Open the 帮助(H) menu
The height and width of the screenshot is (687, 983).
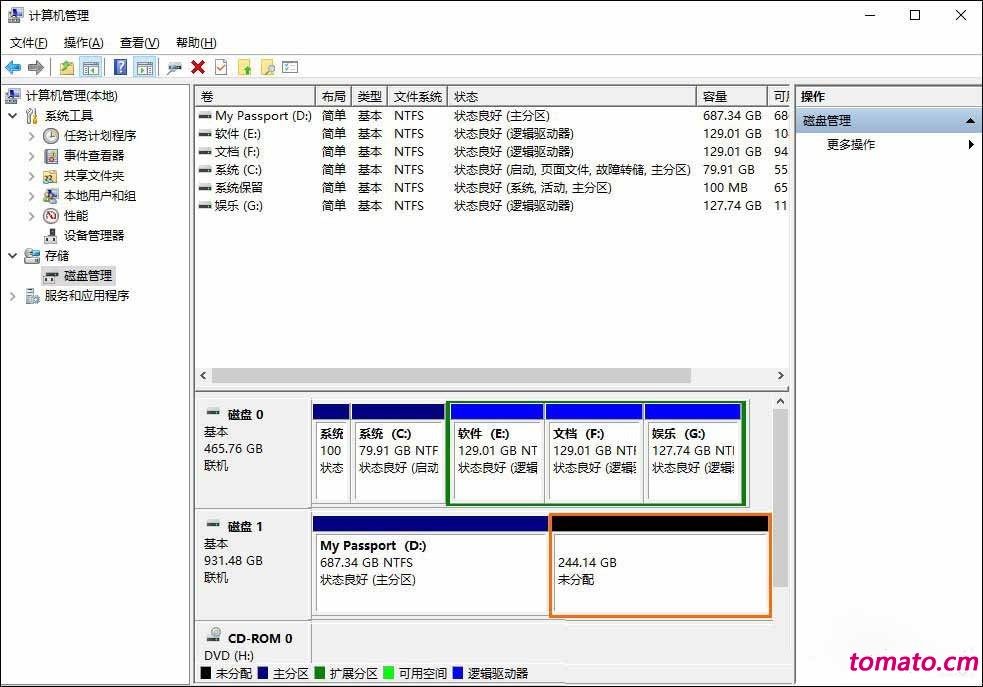(196, 43)
